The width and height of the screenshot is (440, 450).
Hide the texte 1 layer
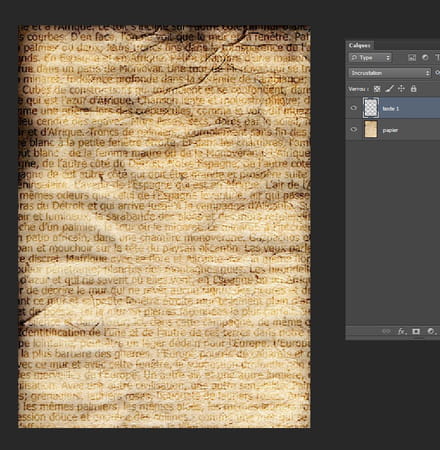pyautogui.click(x=354, y=108)
